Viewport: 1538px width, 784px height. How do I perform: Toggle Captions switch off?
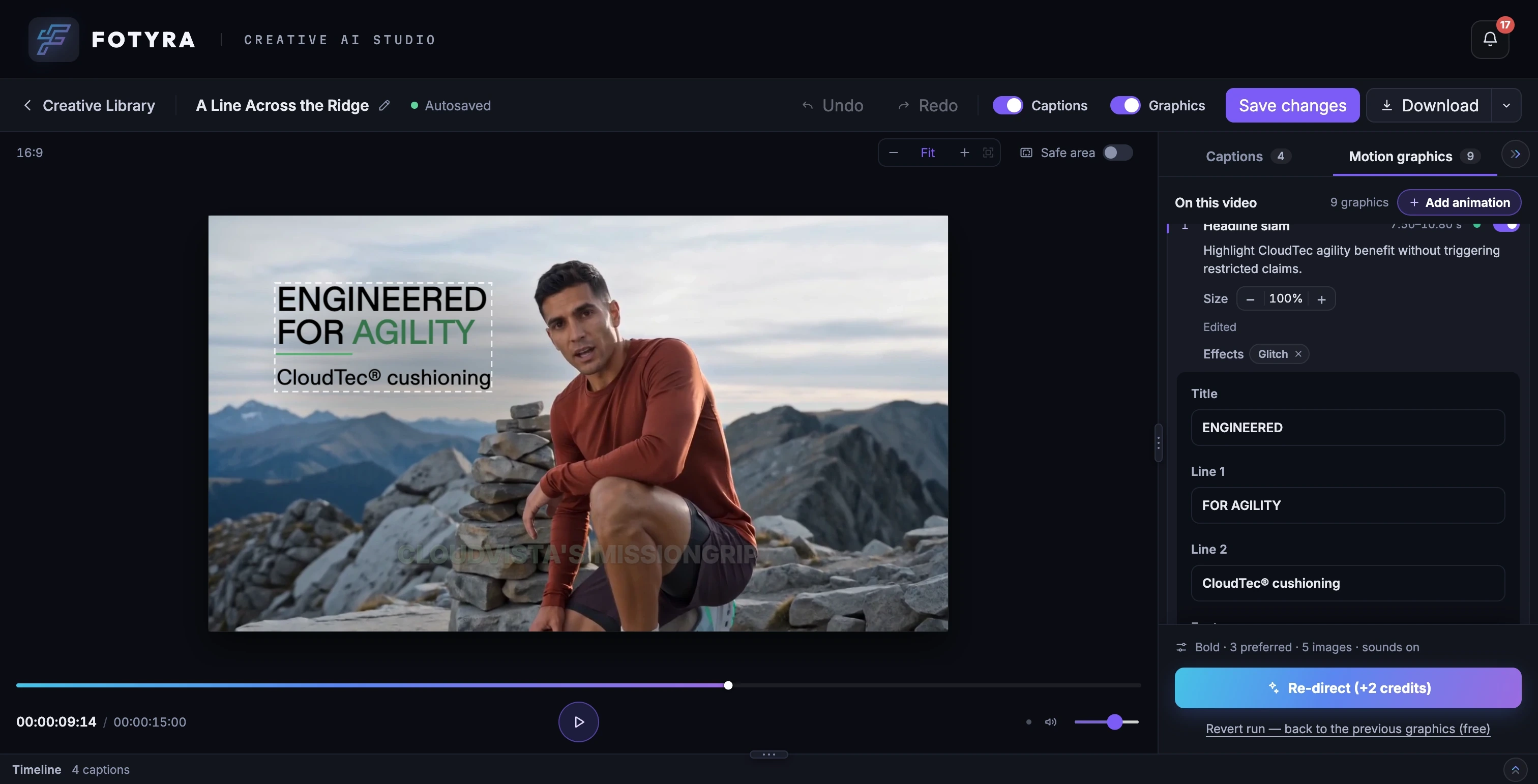[1008, 106]
